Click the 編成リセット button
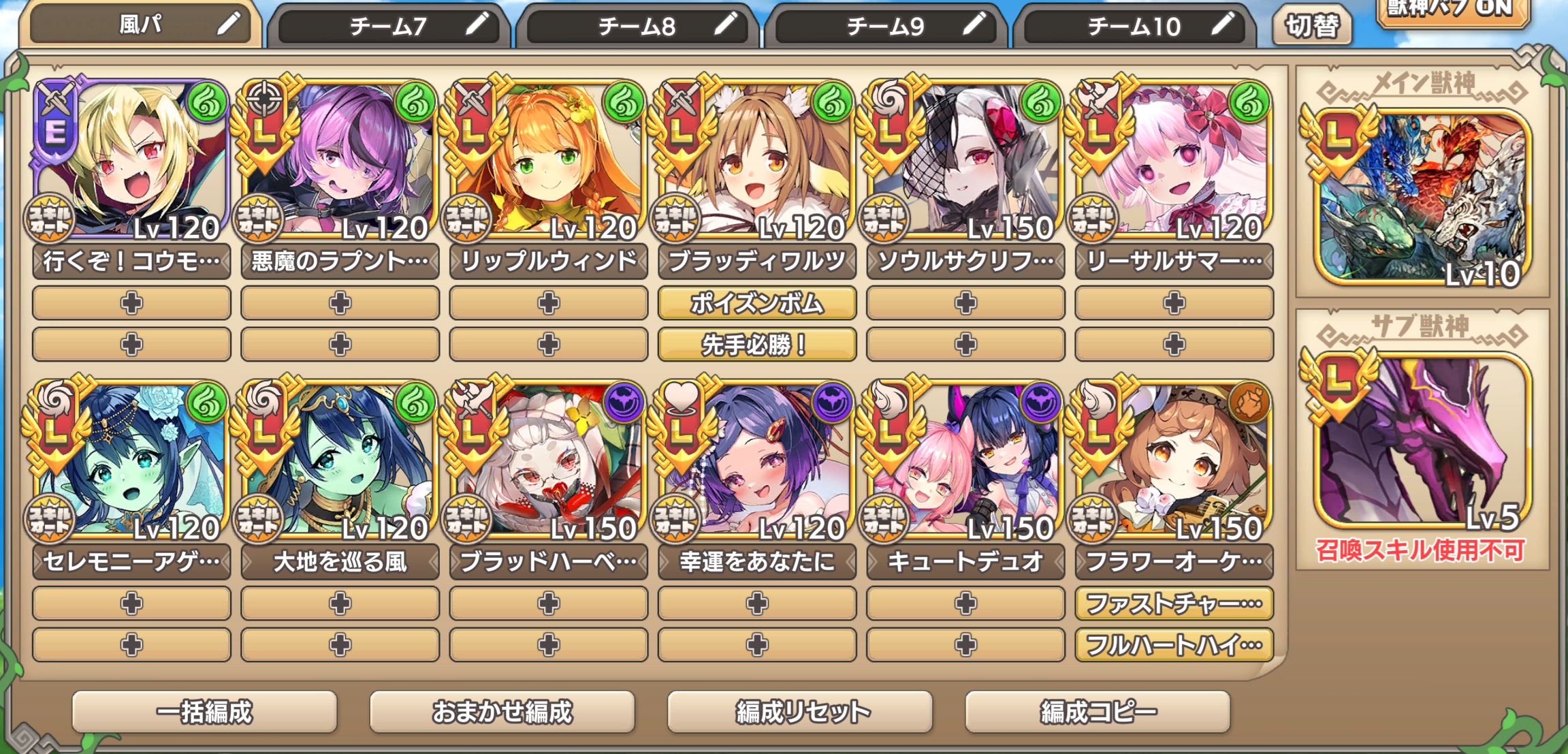 (800, 712)
